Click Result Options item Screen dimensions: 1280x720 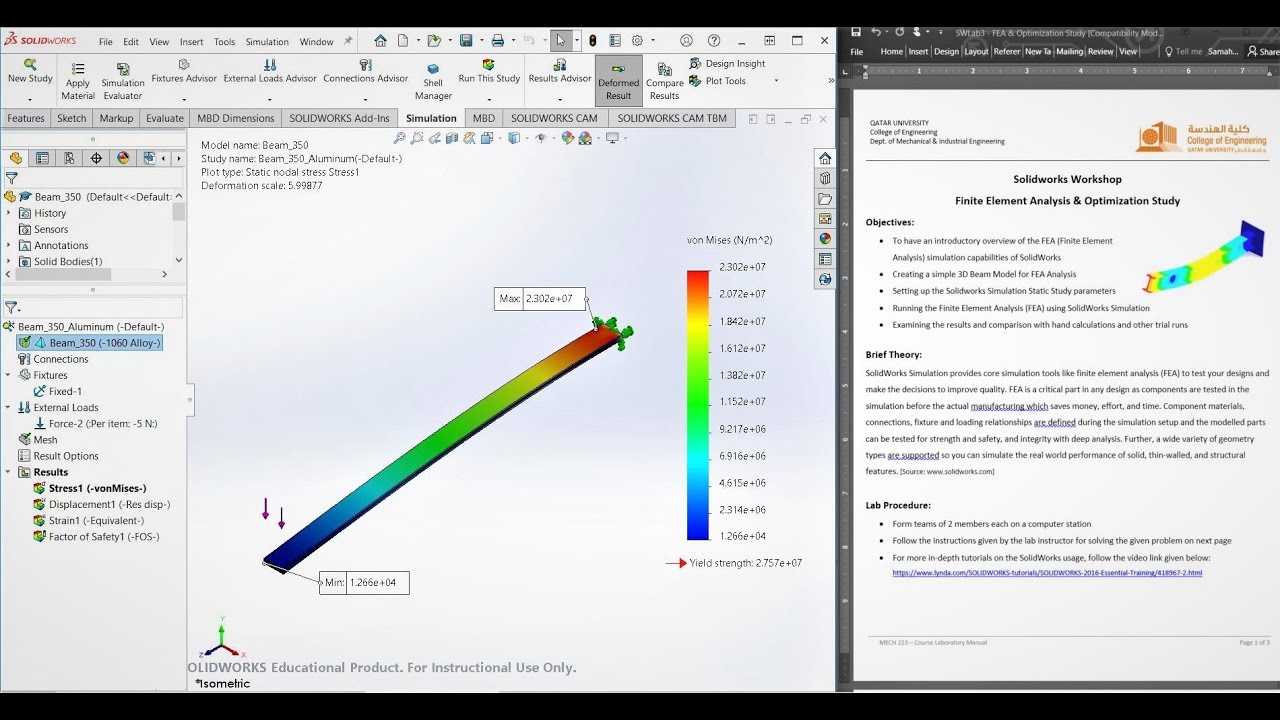pos(58,455)
